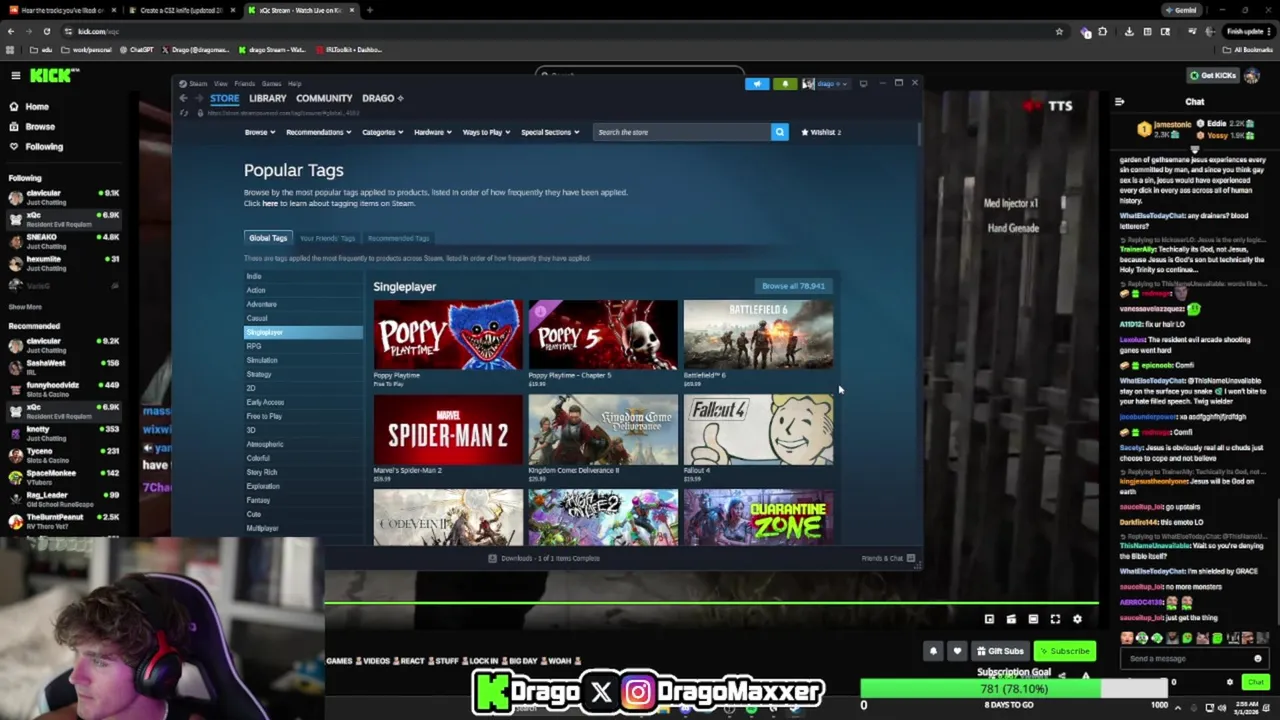Reload the Chrome browser page

tap(46, 31)
